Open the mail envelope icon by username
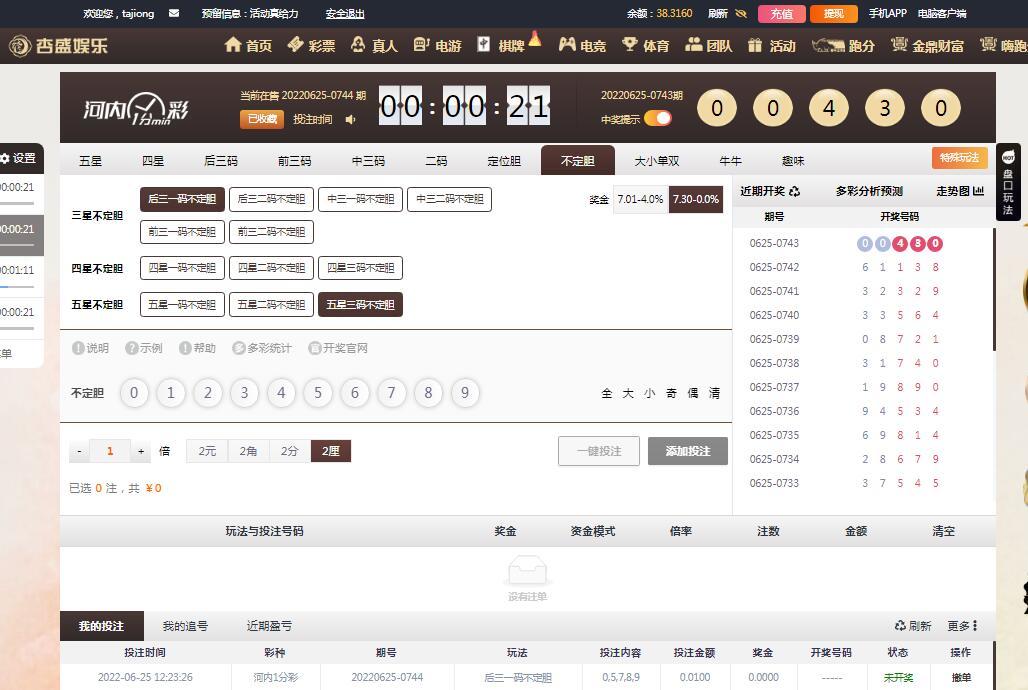 click(x=174, y=13)
